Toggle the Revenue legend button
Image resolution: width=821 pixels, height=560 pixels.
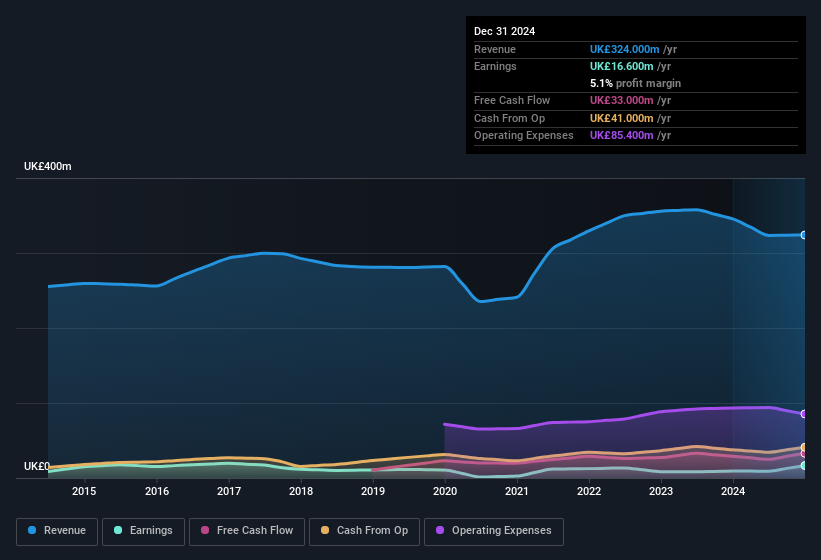57,531
